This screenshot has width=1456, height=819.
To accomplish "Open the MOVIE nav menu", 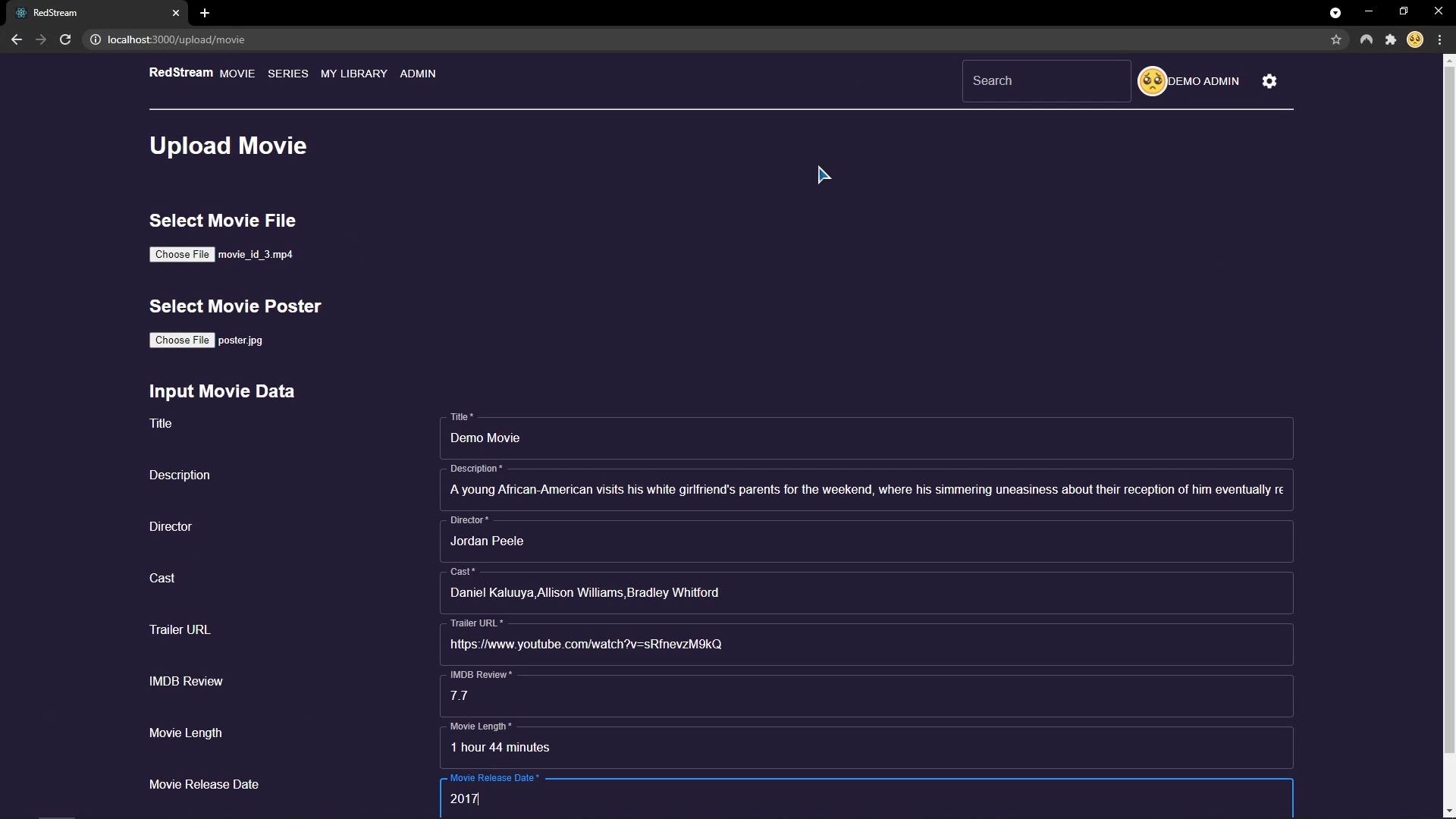I will (237, 74).
